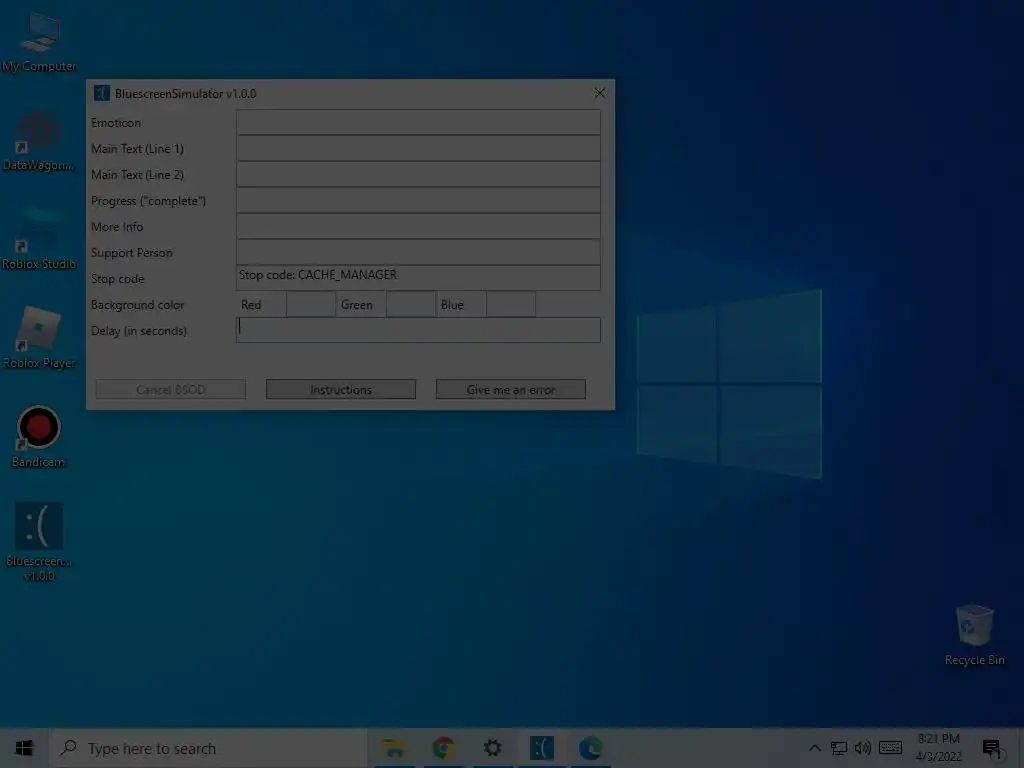
Task: Open the notification center icon
Action: click(x=992, y=748)
